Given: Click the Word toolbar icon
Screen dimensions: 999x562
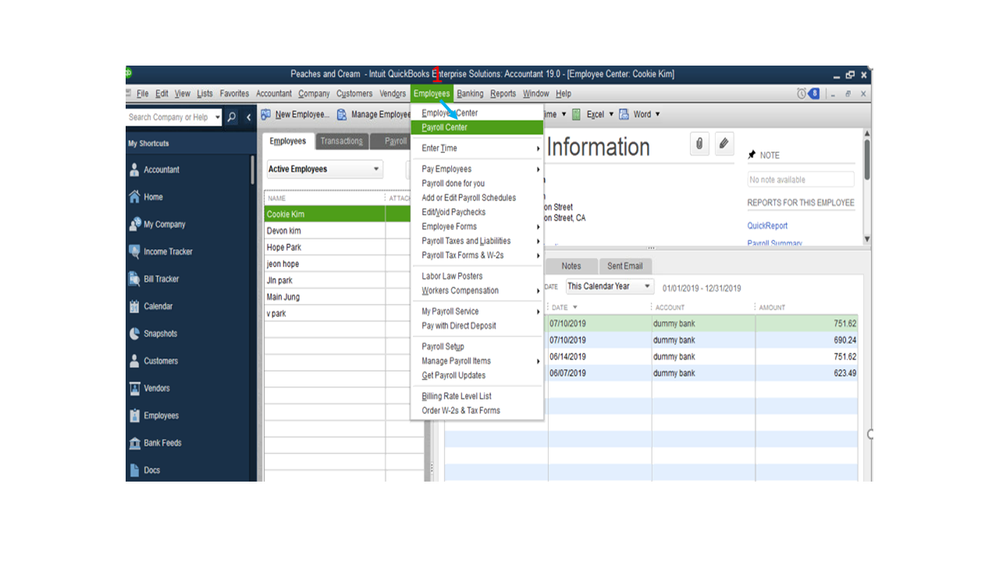Looking at the screenshot, I should (x=624, y=115).
